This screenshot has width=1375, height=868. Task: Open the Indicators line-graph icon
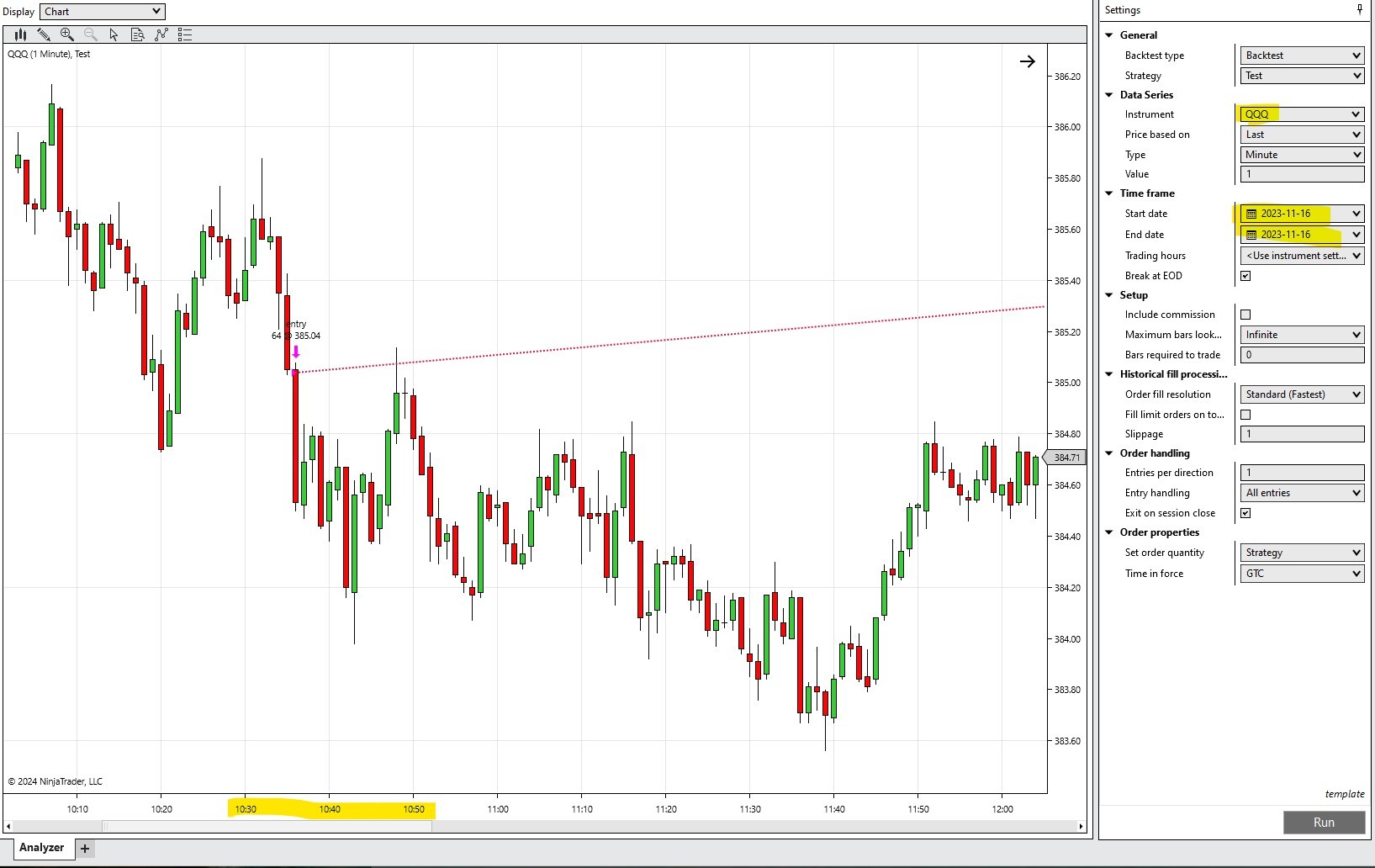tap(161, 34)
